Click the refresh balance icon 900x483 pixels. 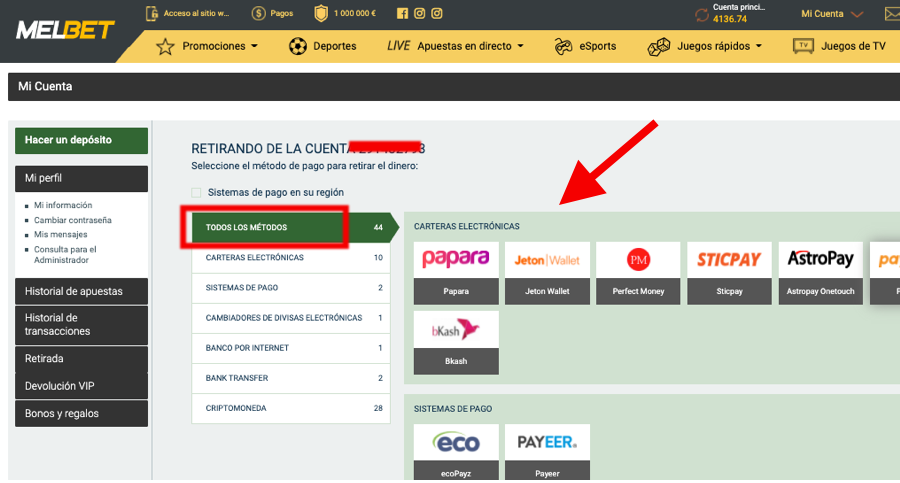(x=702, y=14)
